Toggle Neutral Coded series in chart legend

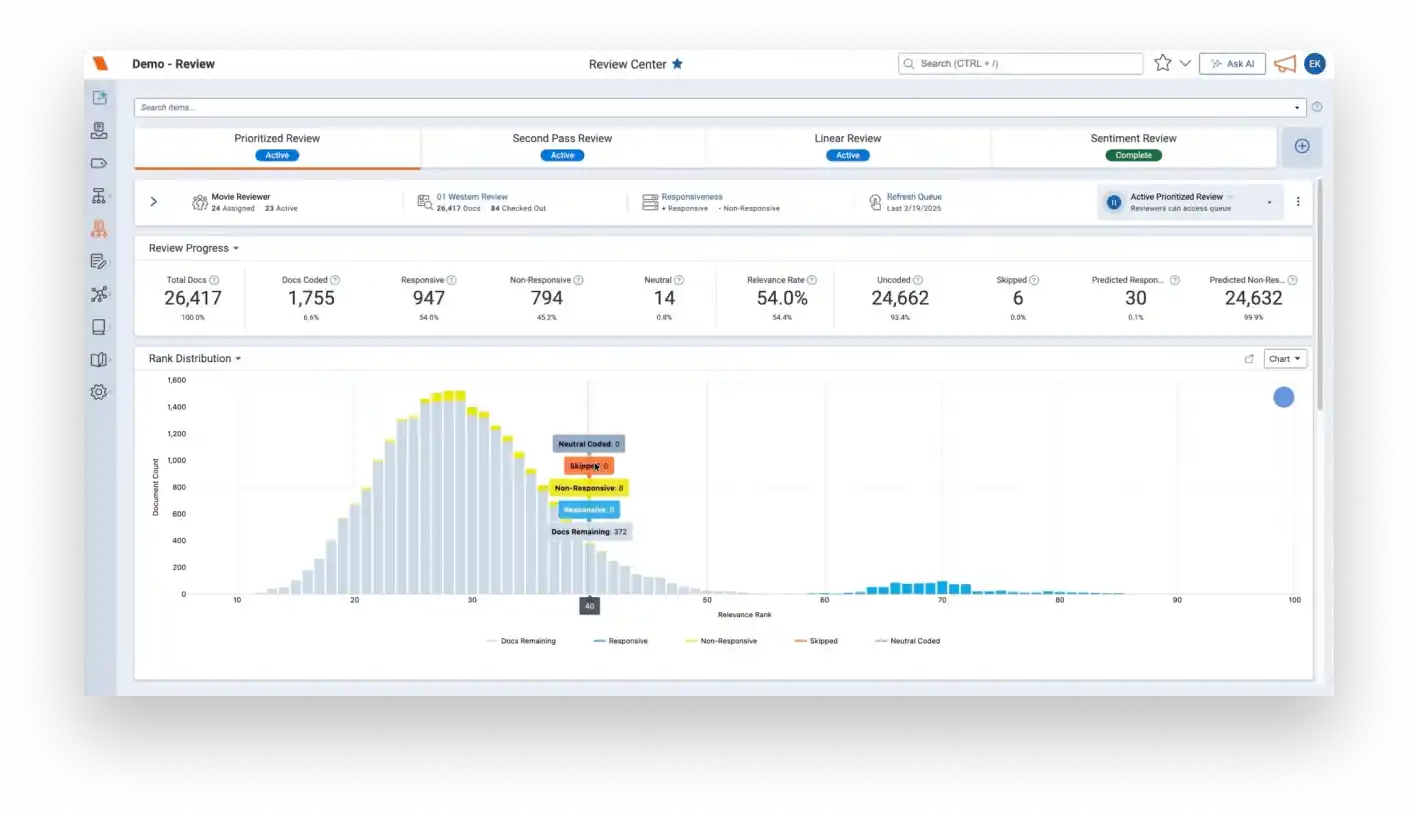[907, 641]
